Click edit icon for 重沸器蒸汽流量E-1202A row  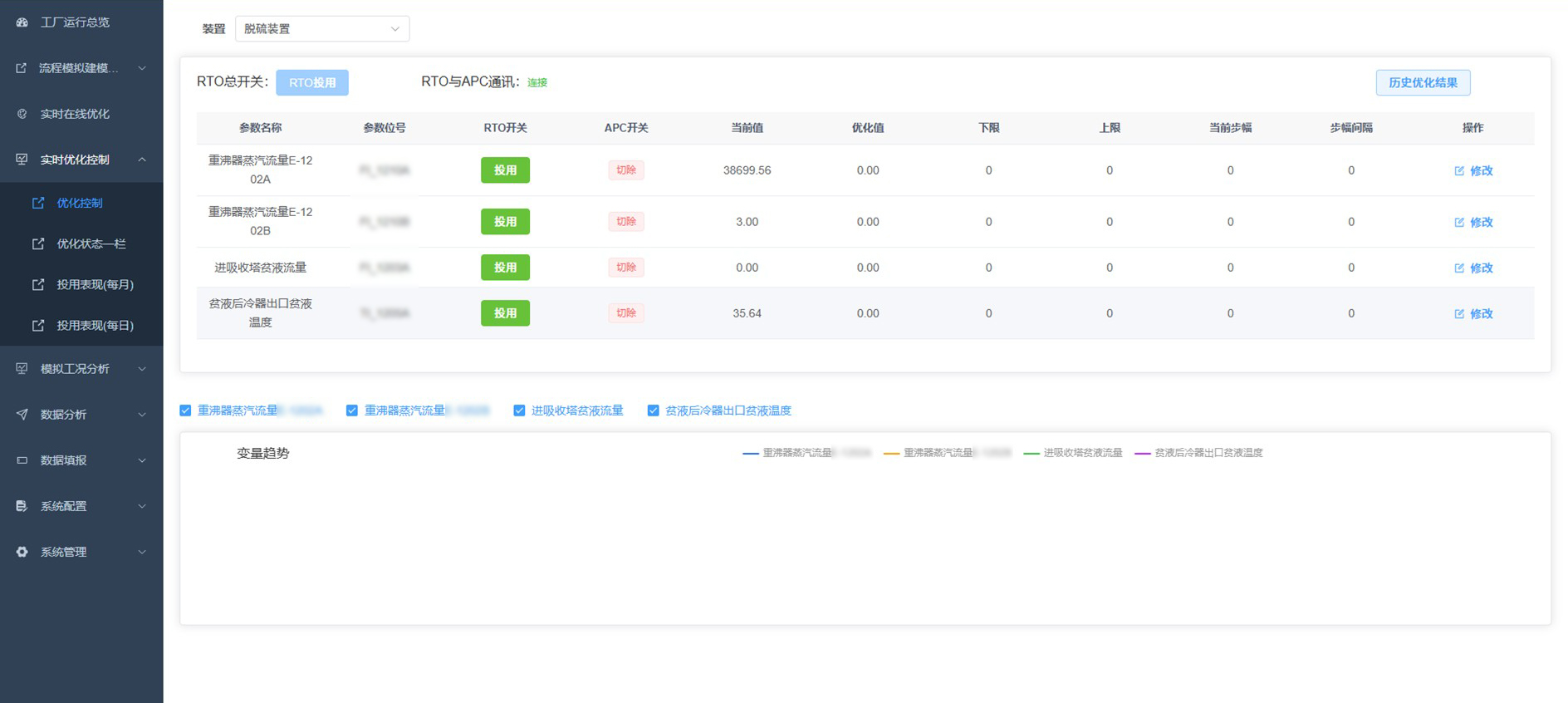tap(1459, 170)
